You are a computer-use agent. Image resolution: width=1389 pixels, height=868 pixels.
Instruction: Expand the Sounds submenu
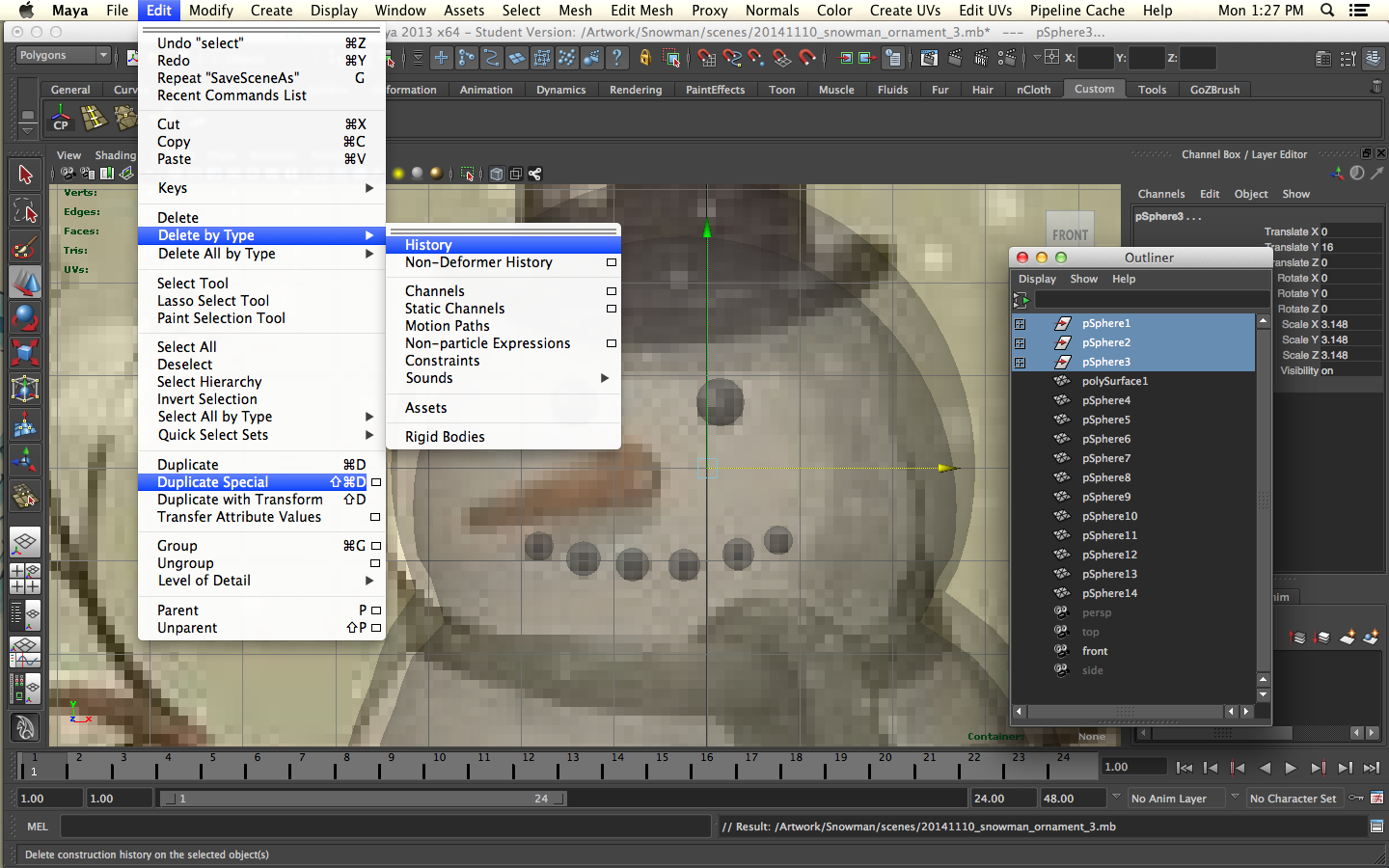pyautogui.click(x=504, y=378)
